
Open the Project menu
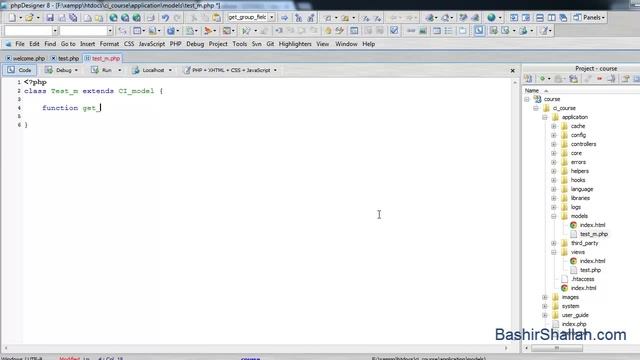click(x=218, y=44)
